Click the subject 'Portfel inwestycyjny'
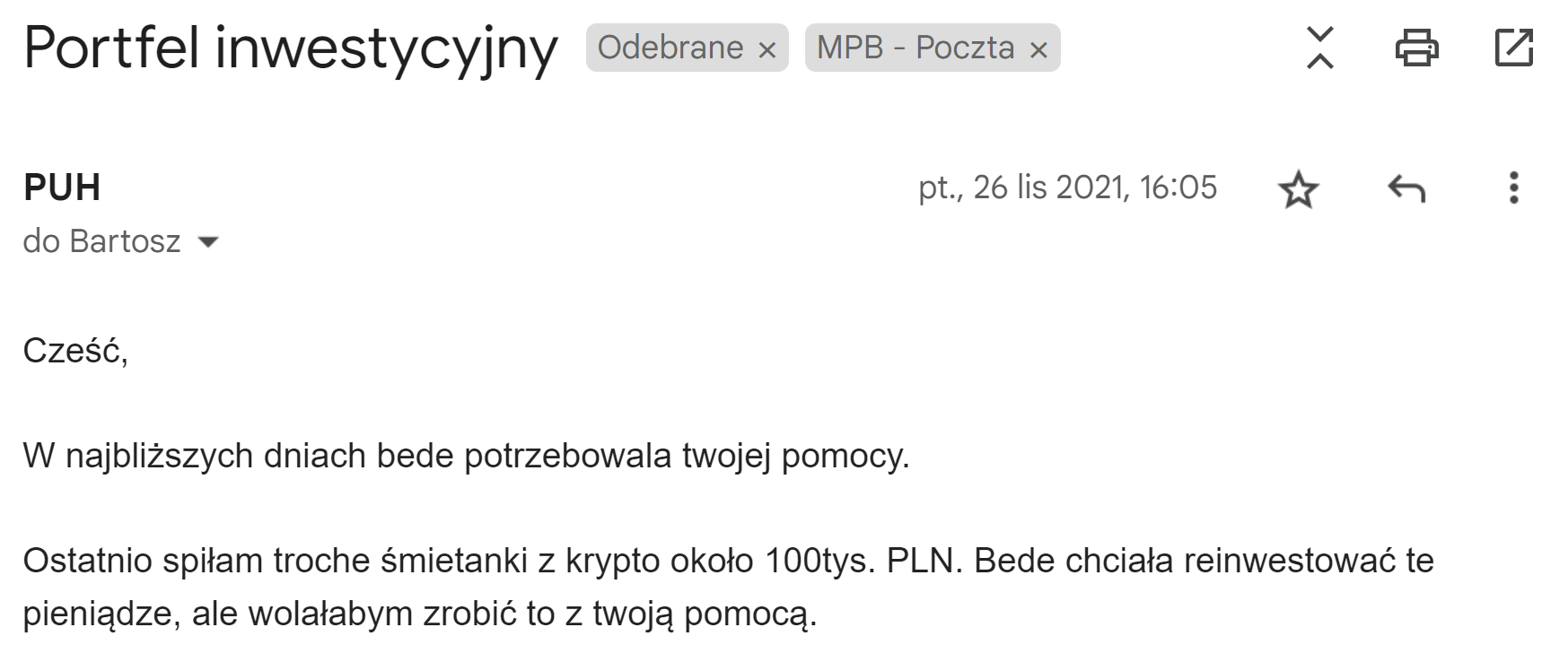The width and height of the screenshot is (1568, 671). coord(290,48)
